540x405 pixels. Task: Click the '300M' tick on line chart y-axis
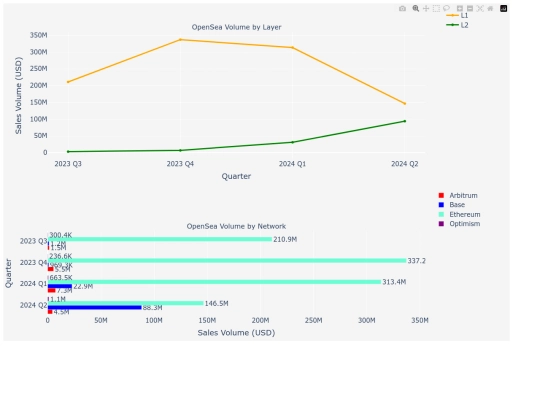coord(39,52)
